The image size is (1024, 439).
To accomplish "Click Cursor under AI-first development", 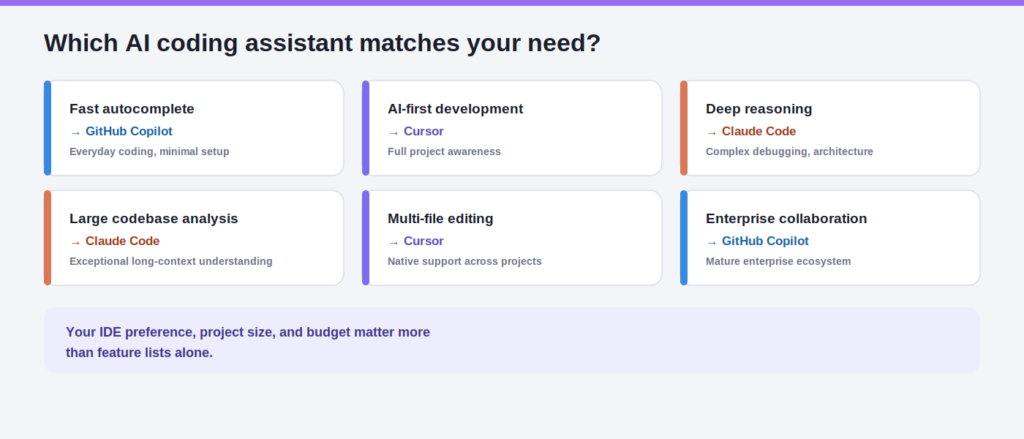I will [423, 131].
